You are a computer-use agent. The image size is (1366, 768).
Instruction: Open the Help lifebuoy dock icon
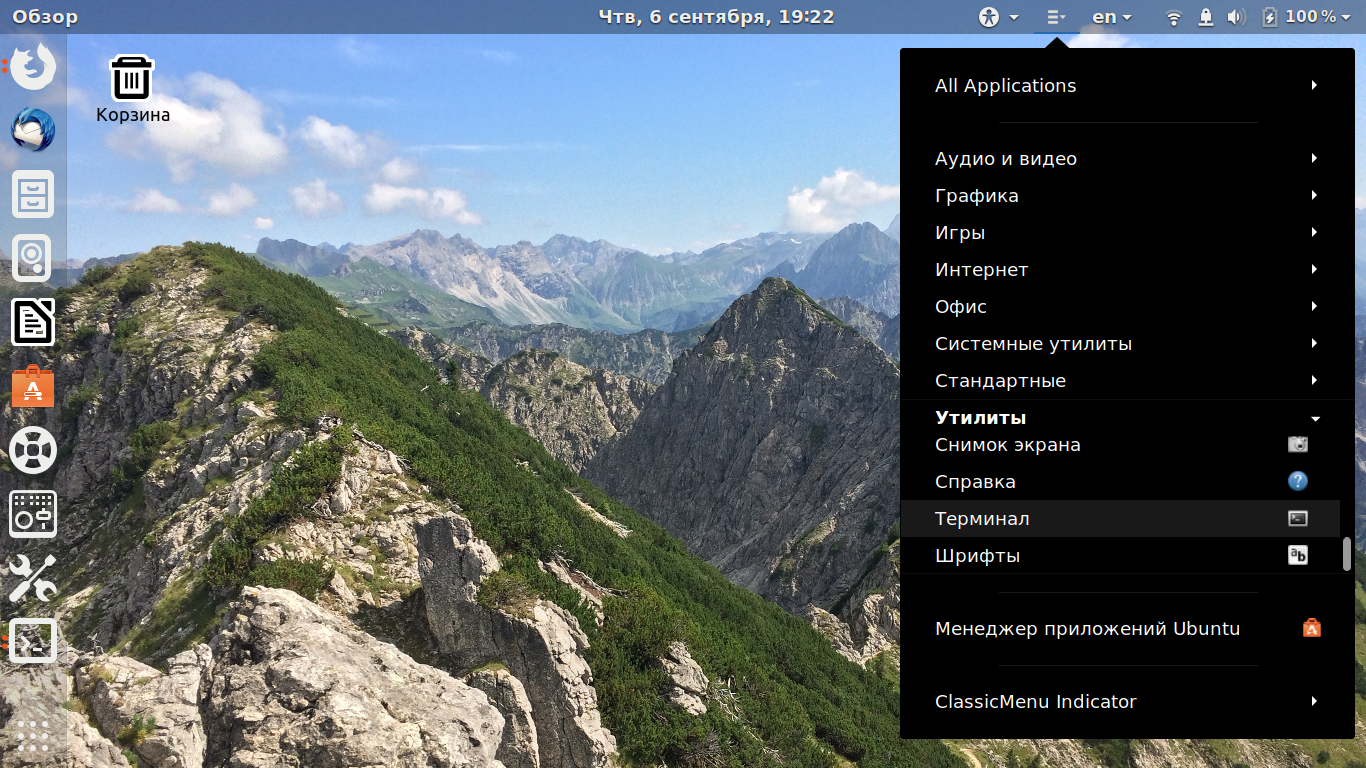tap(33, 450)
